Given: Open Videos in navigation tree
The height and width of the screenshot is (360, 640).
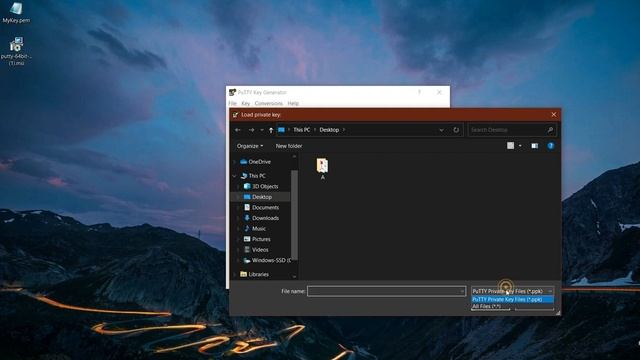Looking at the screenshot, I should (260, 249).
